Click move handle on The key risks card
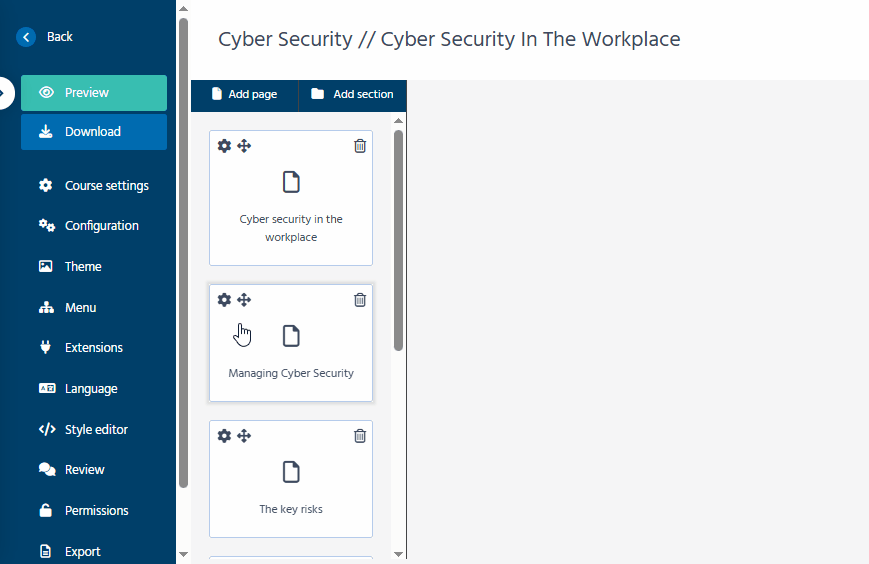This screenshot has width=869, height=564. pyautogui.click(x=244, y=436)
